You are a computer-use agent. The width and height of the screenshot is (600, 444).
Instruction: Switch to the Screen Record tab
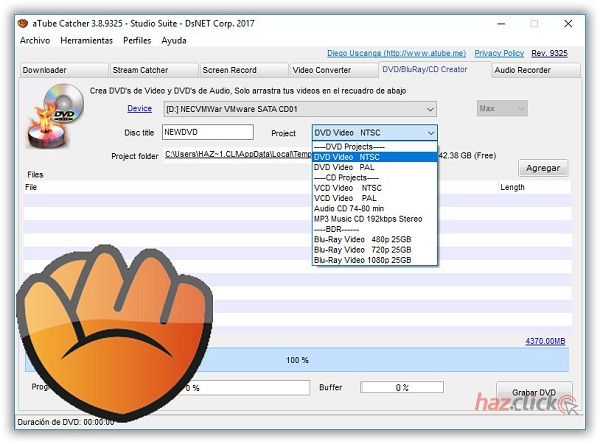pos(243,70)
